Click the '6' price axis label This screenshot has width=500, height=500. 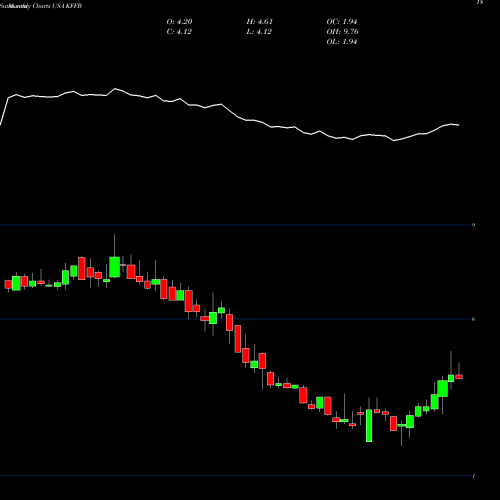(x=473, y=319)
